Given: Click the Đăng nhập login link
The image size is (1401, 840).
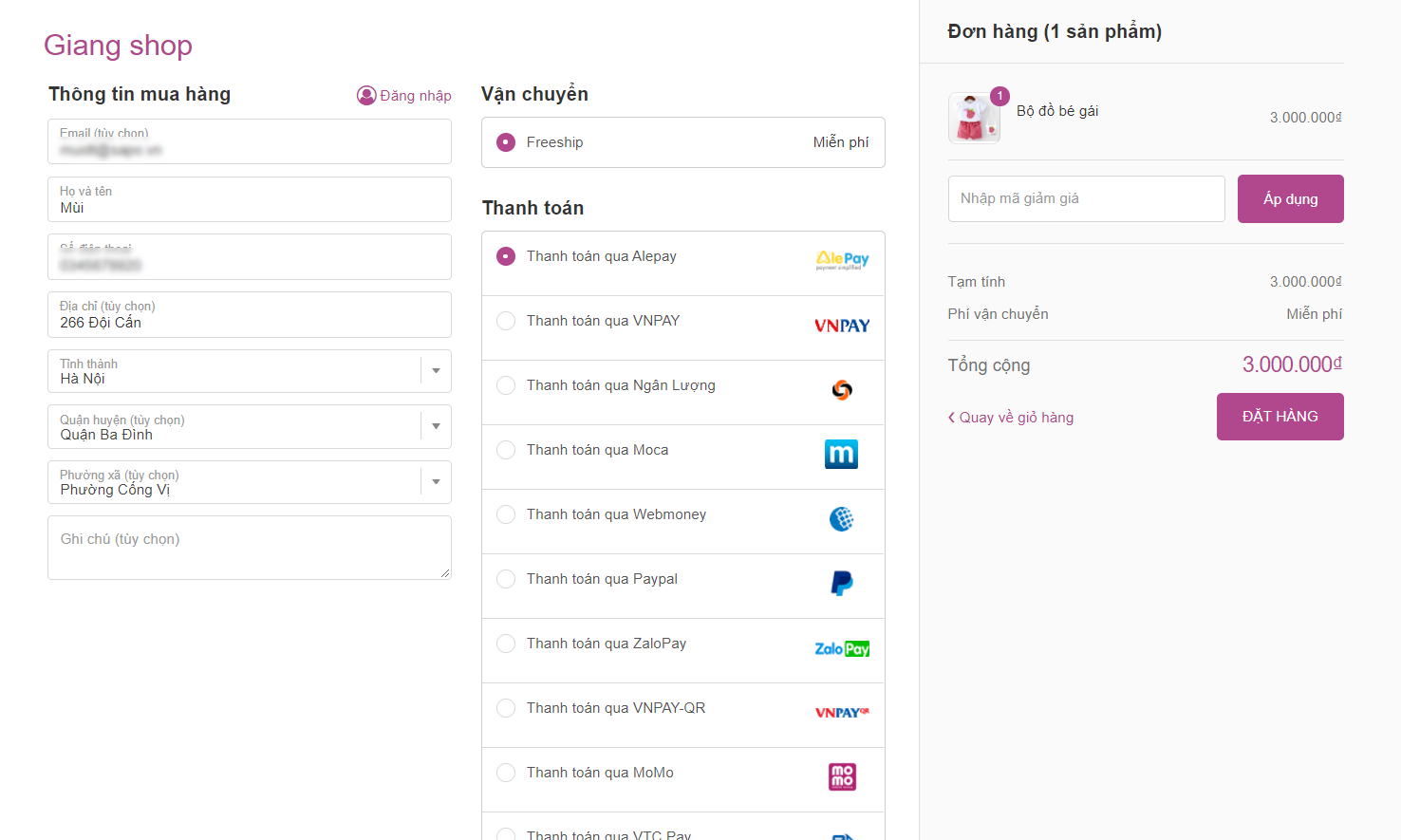Looking at the screenshot, I should 404,96.
